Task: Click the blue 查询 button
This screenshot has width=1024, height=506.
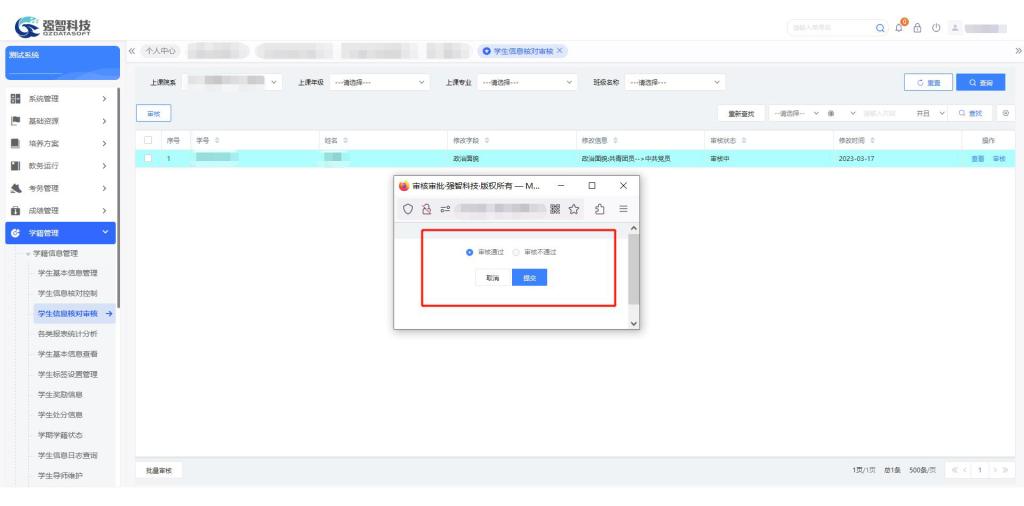Action: point(980,83)
